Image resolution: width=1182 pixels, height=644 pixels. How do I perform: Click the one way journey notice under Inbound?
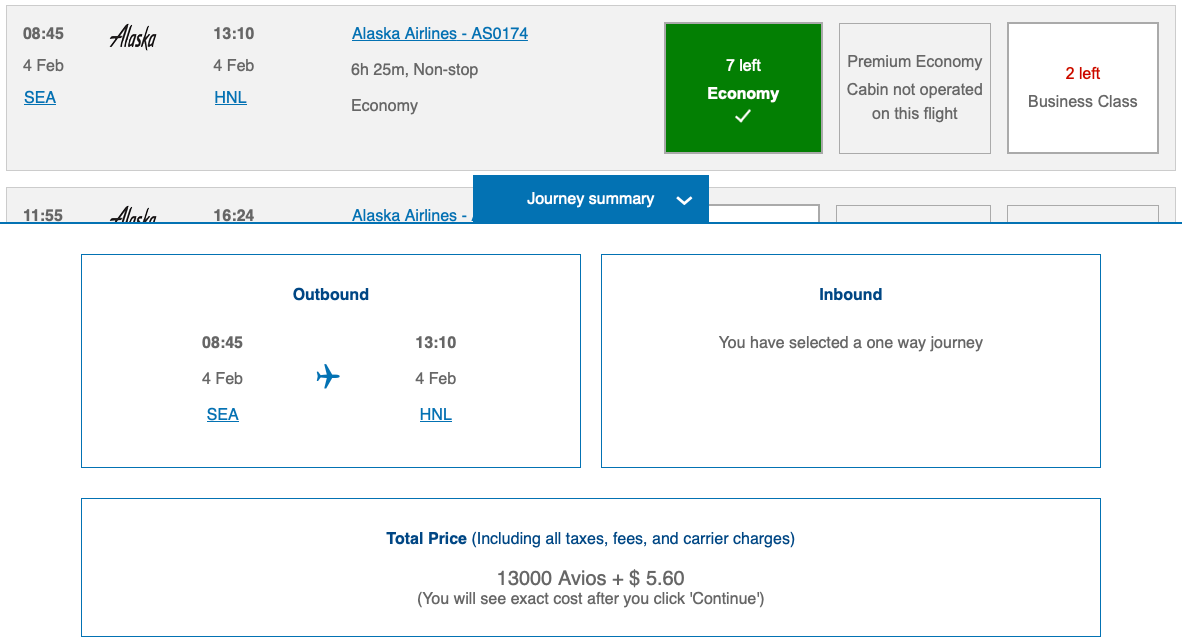tap(850, 342)
